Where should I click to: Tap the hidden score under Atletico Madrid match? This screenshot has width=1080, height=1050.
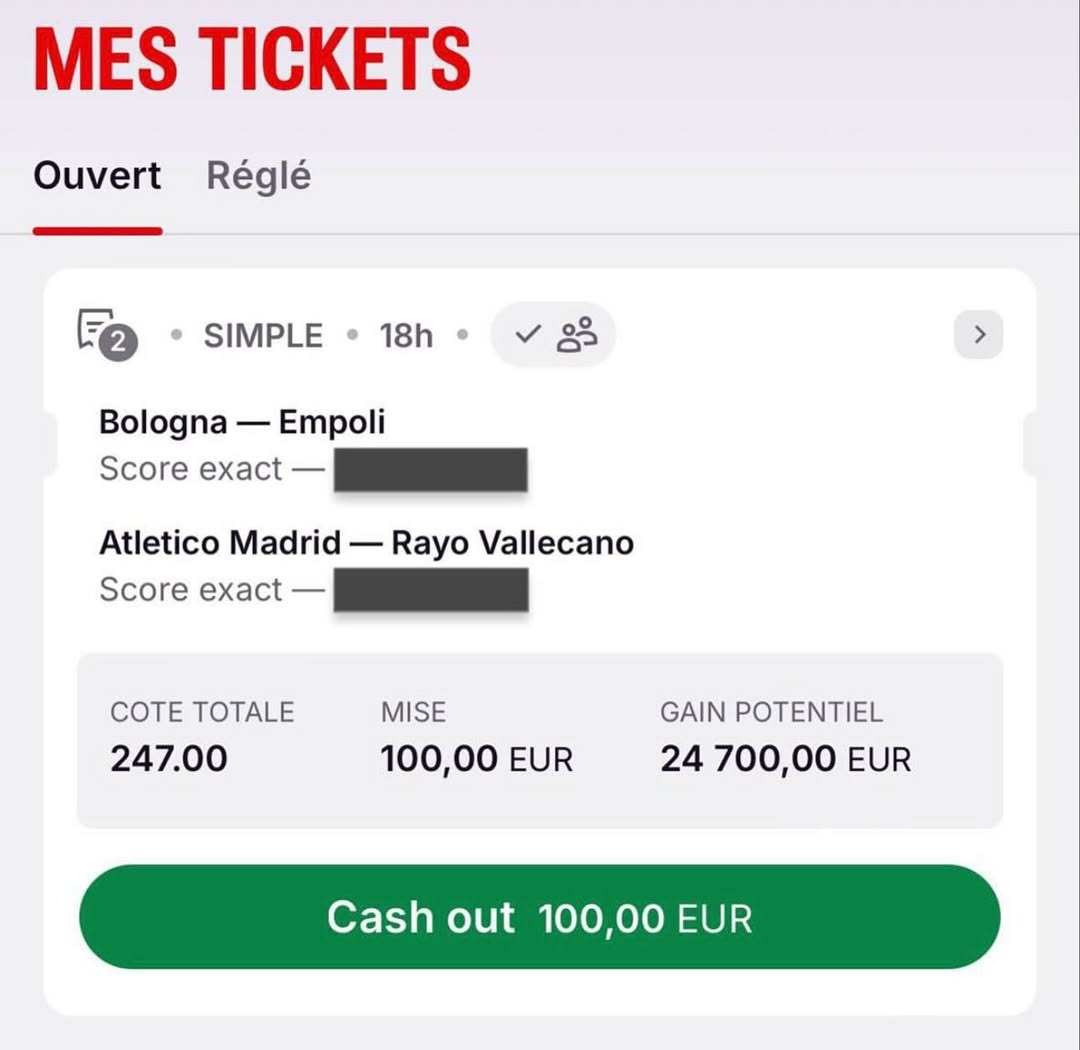click(431, 590)
